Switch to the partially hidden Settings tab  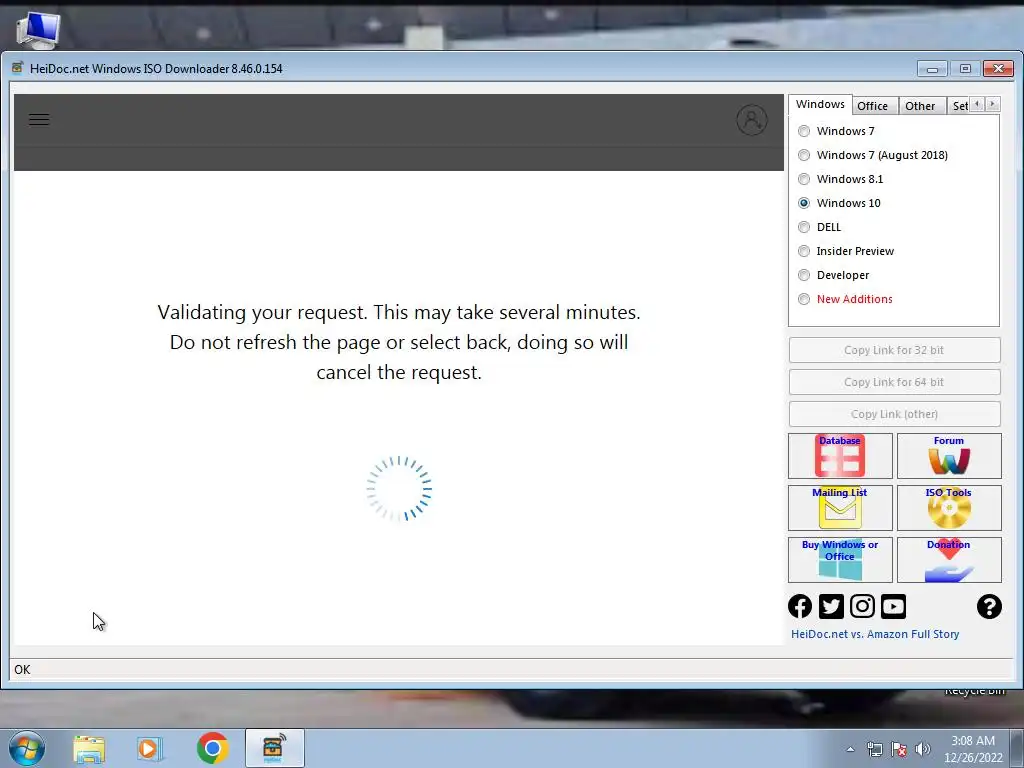(959, 106)
